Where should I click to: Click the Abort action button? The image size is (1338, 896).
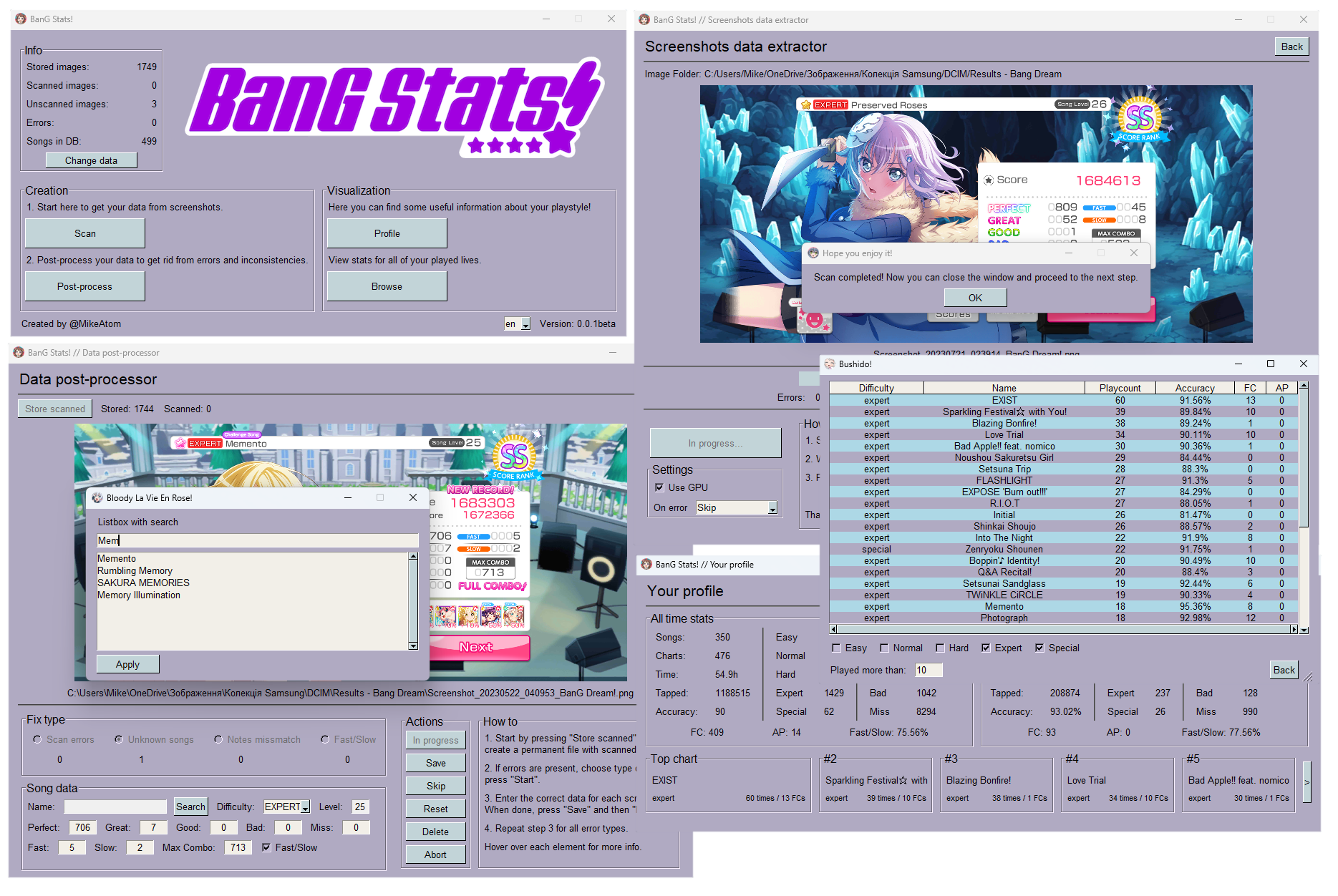[x=435, y=855]
